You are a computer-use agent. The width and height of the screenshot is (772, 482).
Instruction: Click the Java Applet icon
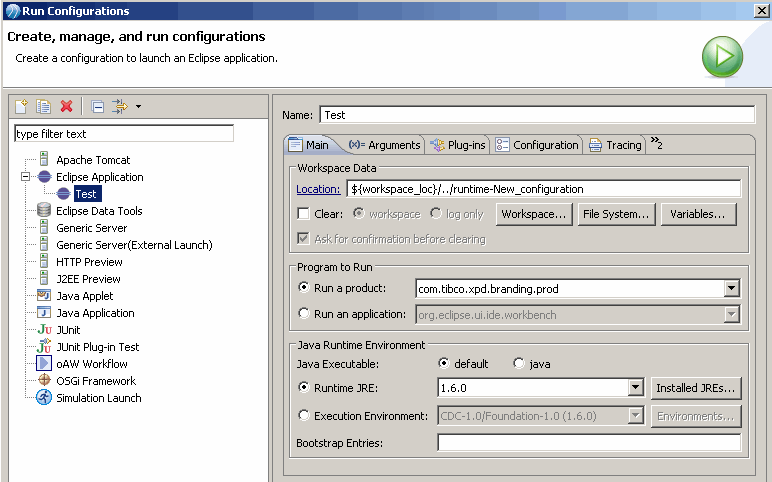(44, 295)
